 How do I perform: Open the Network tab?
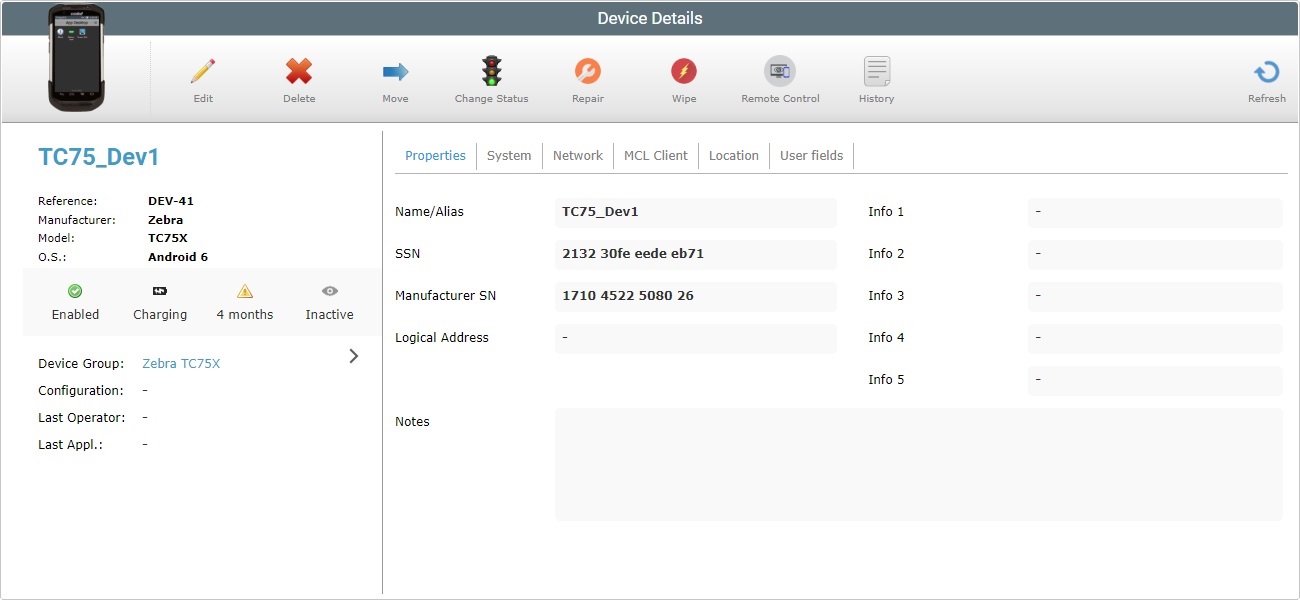[x=578, y=155]
